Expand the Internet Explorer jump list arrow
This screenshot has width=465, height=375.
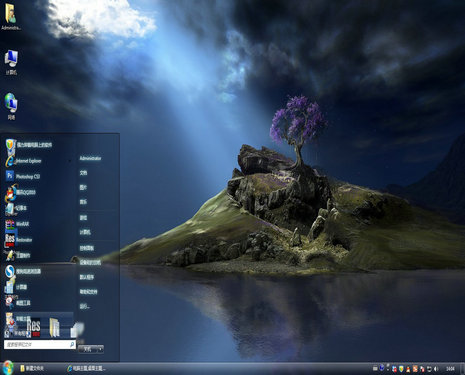click(x=70, y=161)
